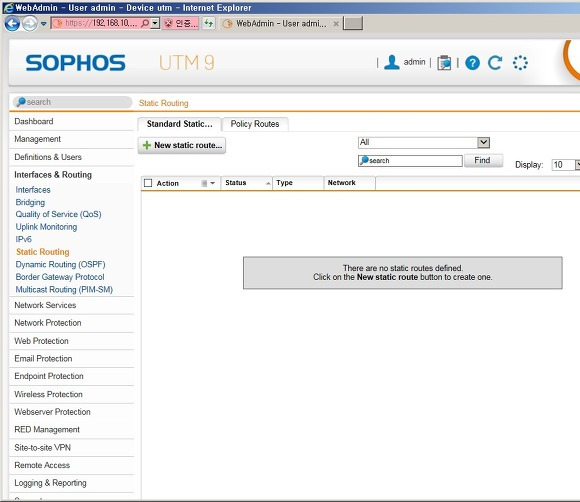Image resolution: width=580 pixels, height=502 pixels.
Task: Reload WebAdmin with the refresh icon
Action: pyautogui.click(x=495, y=63)
